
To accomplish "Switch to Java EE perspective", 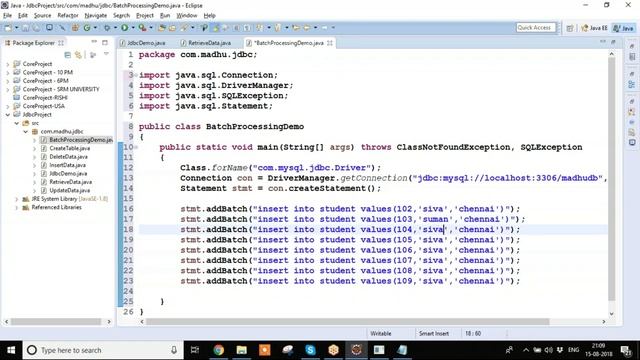I will [x=594, y=28].
